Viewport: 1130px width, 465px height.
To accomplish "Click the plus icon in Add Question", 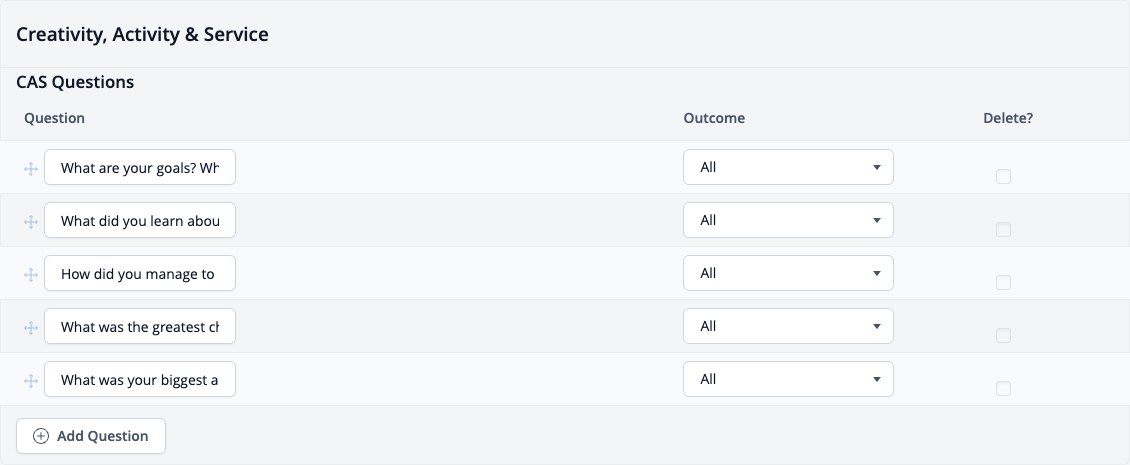I will click(x=41, y=436).
